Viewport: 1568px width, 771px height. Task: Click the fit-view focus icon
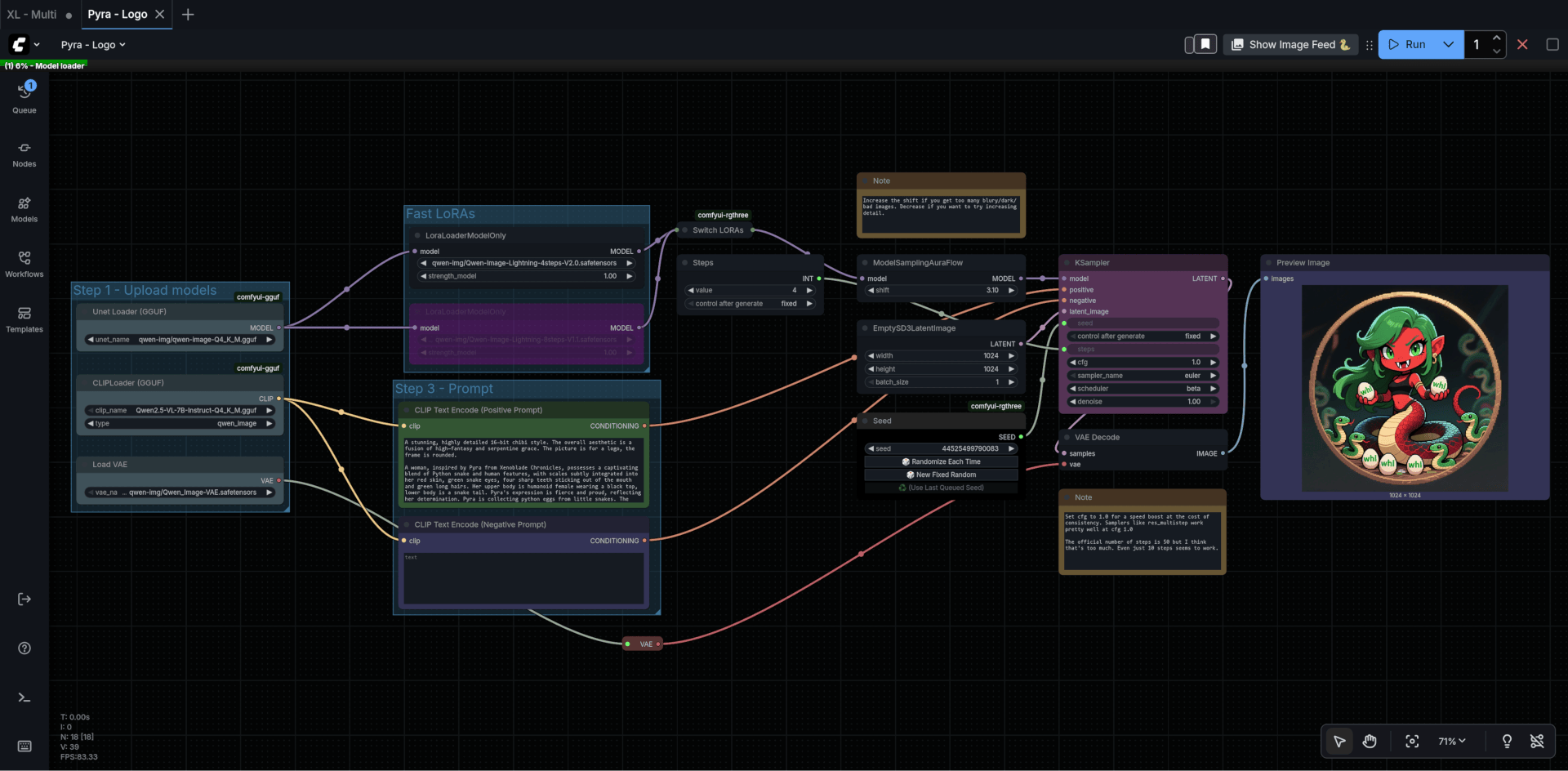coord(1412,741)
